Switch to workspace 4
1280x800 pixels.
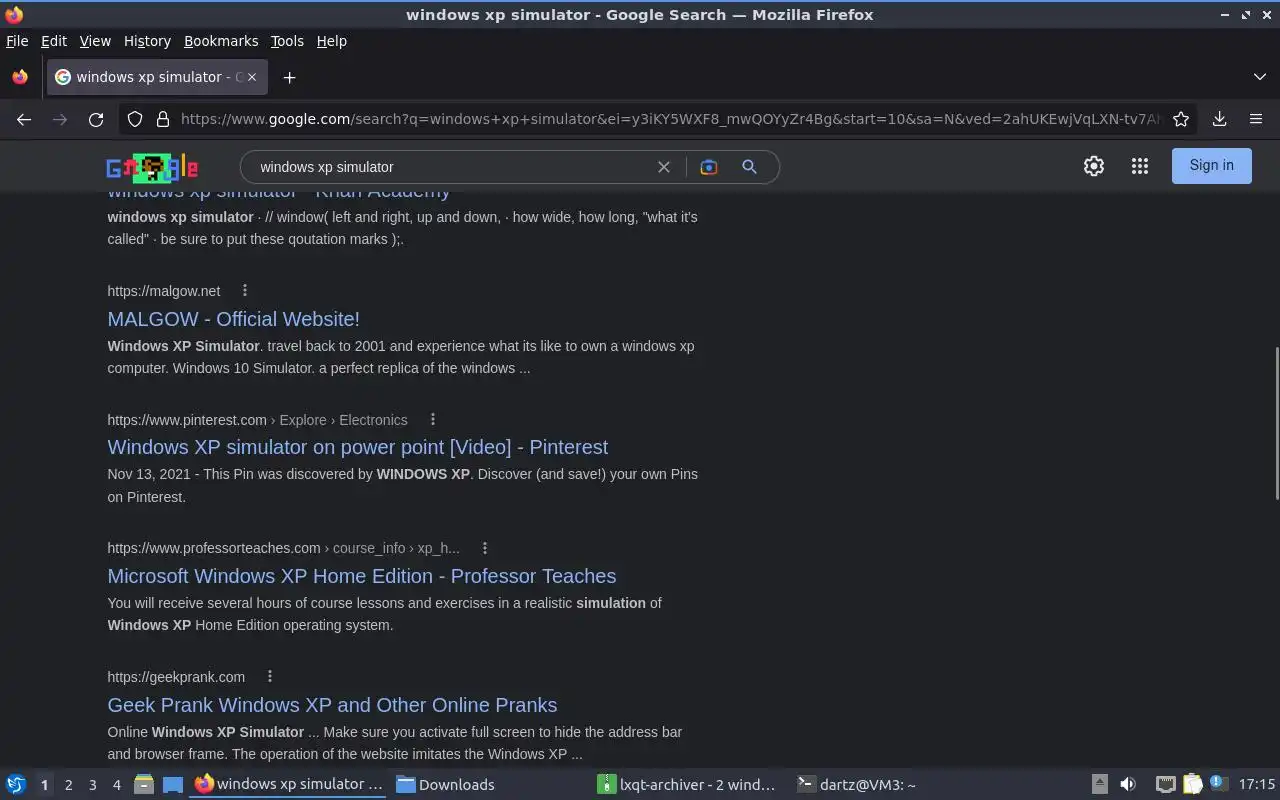click(x=116, y=785)
